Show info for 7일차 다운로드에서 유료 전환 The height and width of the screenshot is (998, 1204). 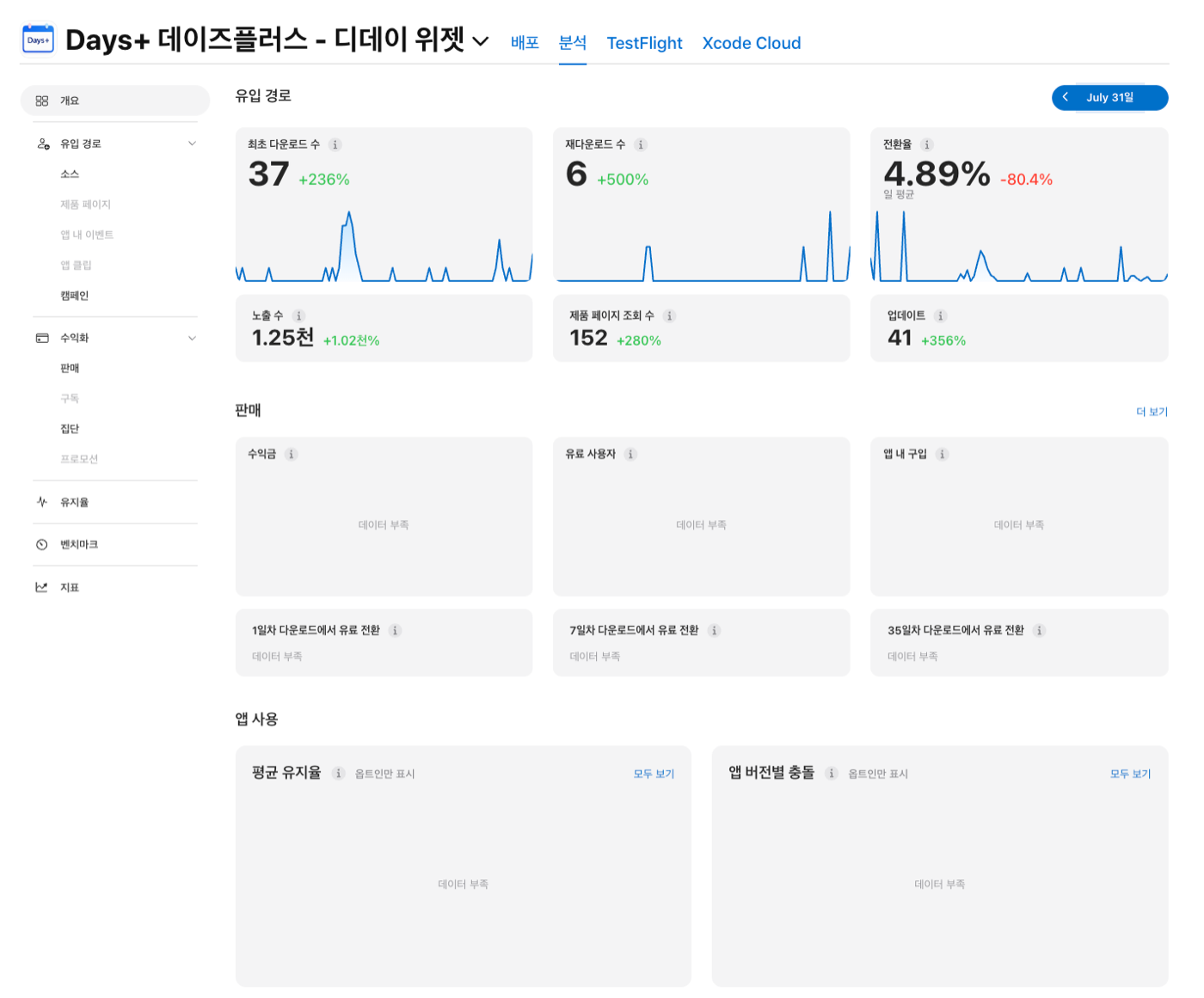pyautogui.click(x=714, y=630)
